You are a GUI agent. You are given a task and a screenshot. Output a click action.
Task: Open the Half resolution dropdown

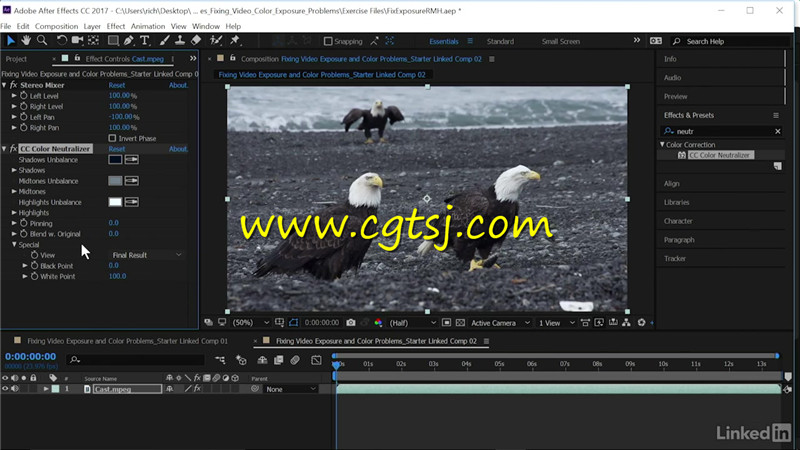coord(413,322)
